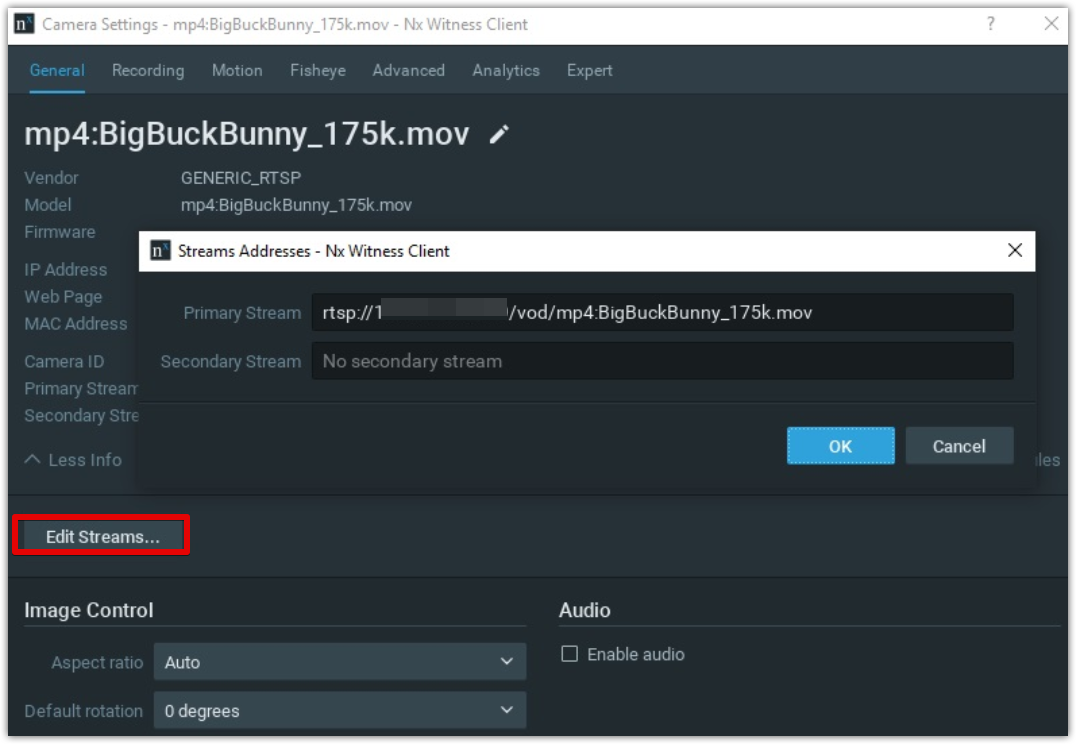Close the Camera Settings window

tap(1051, 24)
